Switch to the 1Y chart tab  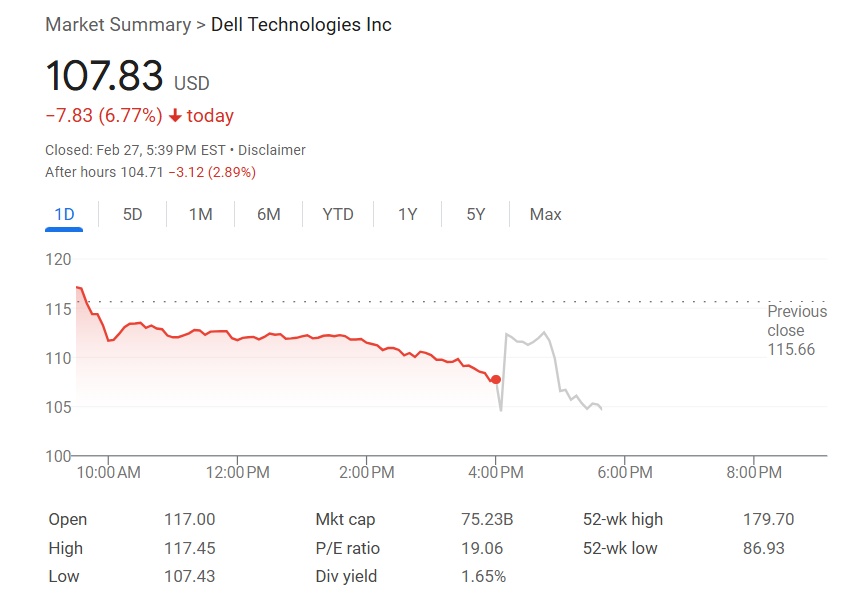tap(407, 214)
